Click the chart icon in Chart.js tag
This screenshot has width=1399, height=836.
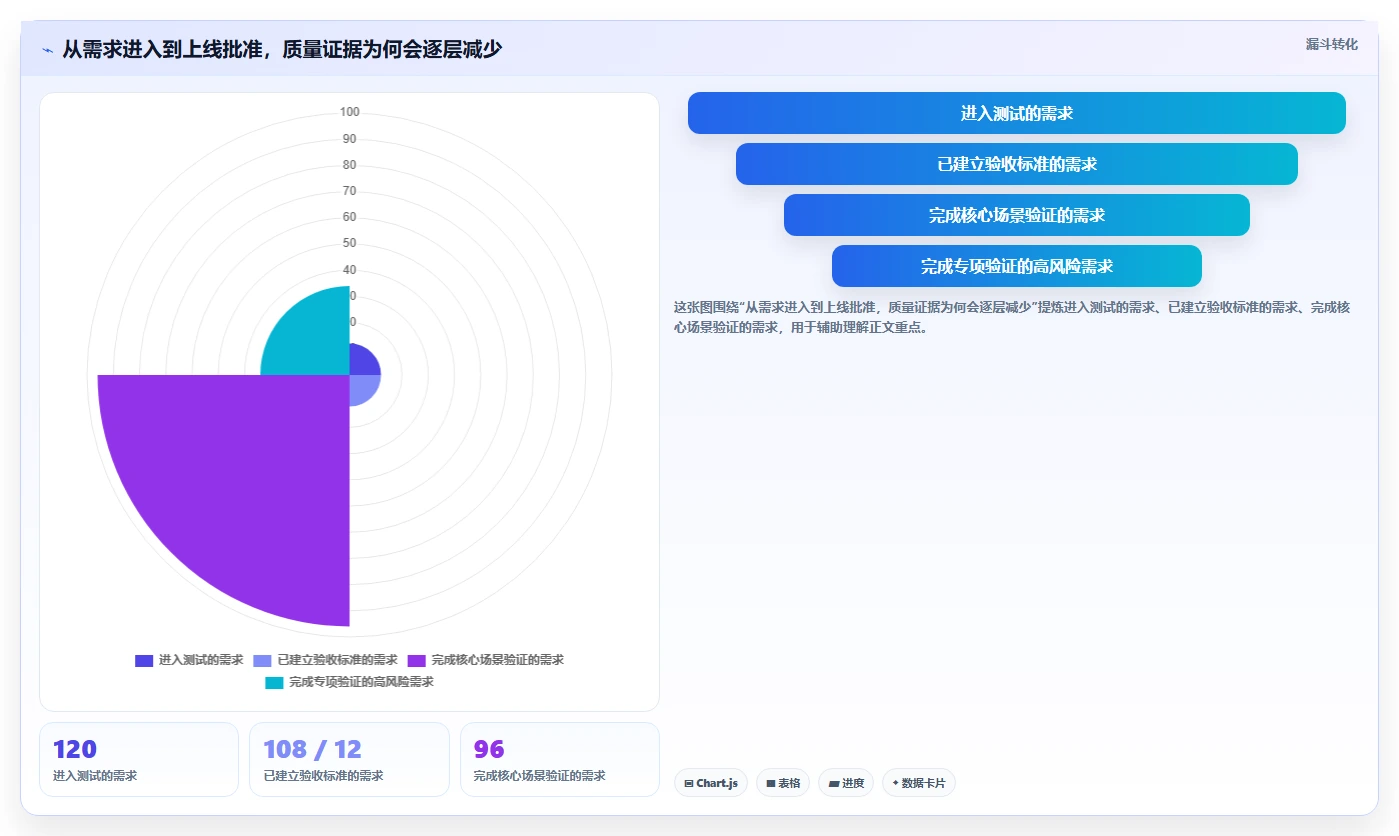coord(689,783)
